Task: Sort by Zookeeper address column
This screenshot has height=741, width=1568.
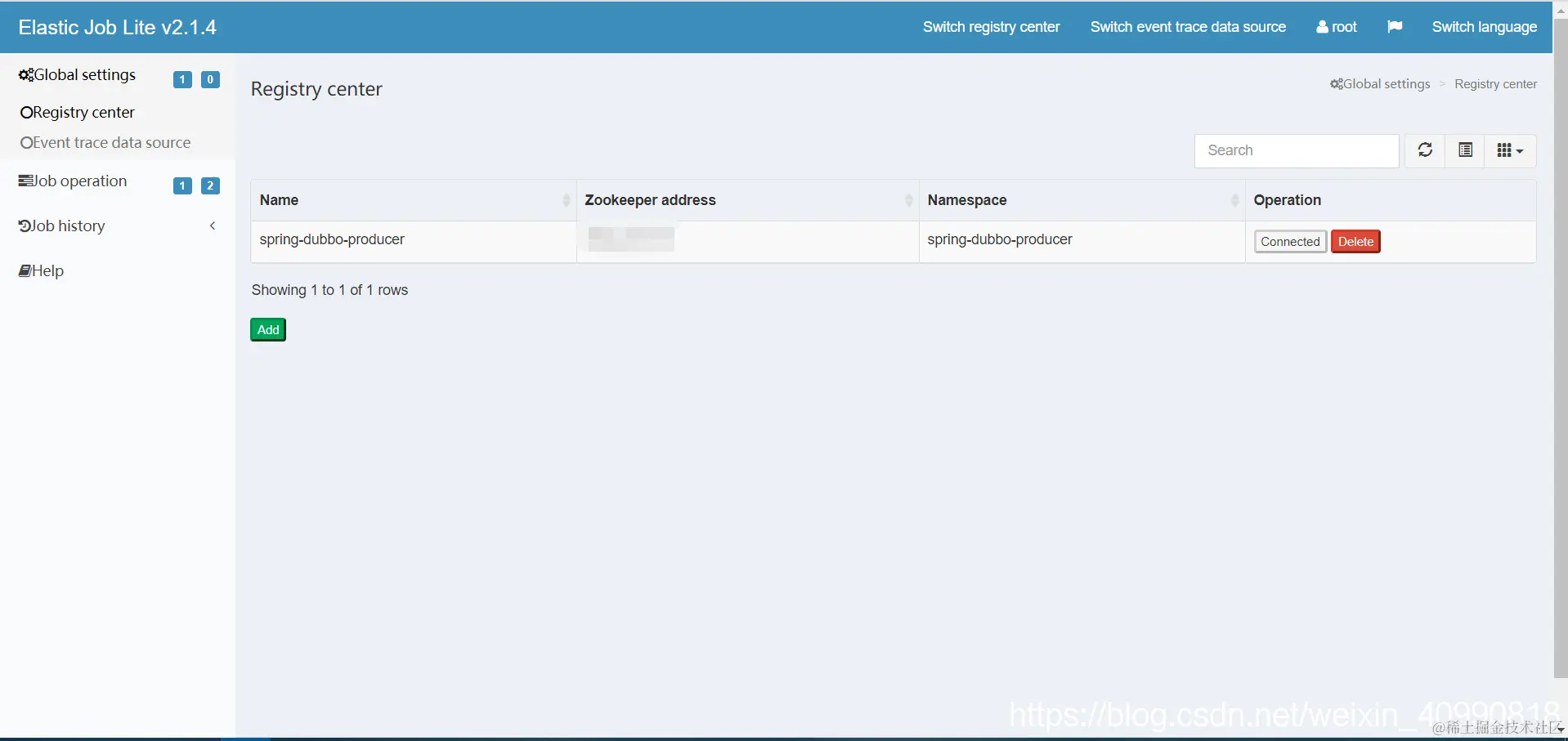Action: click(x=747, y=200)
